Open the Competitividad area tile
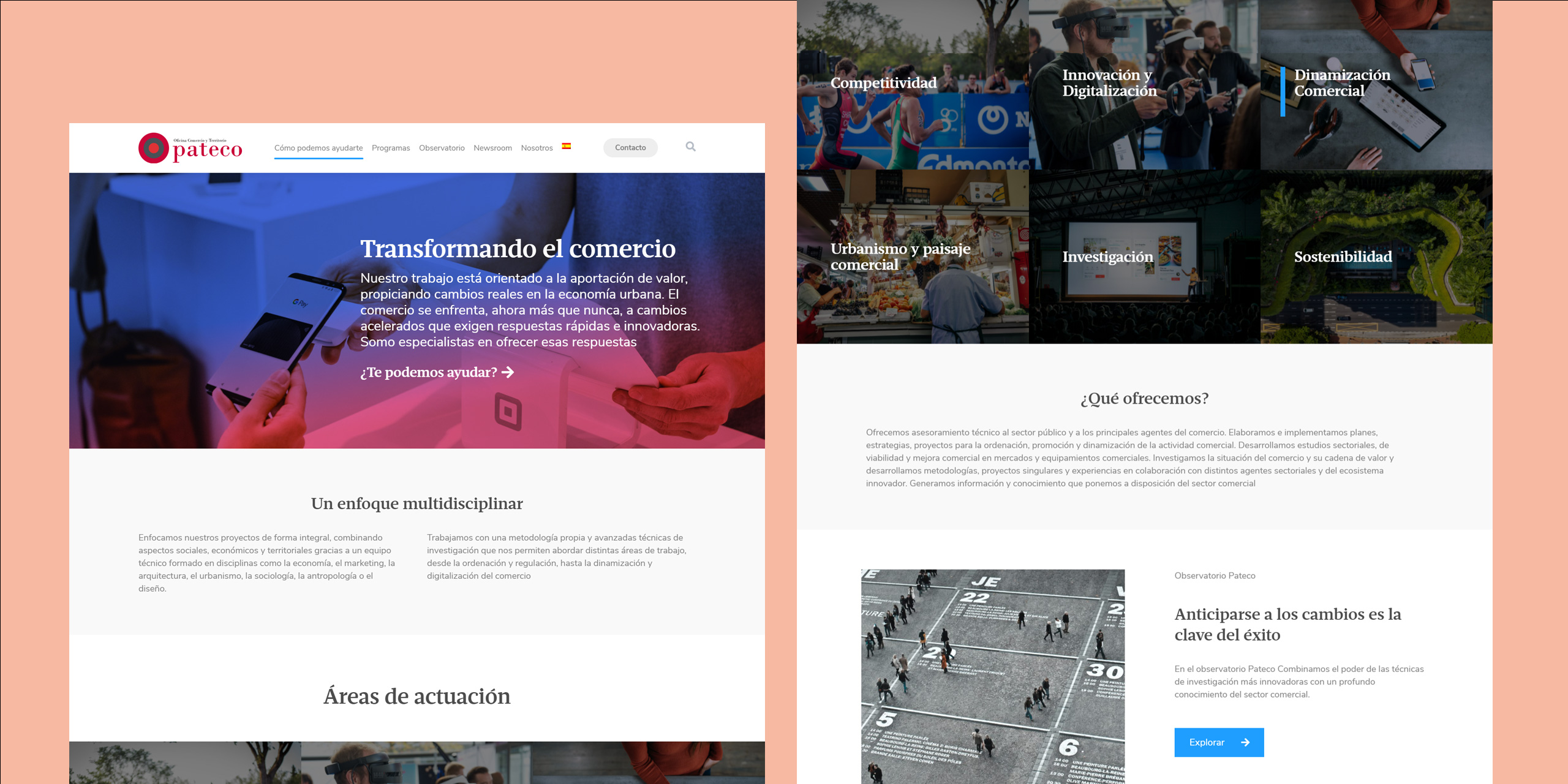 tap(913, 86)
